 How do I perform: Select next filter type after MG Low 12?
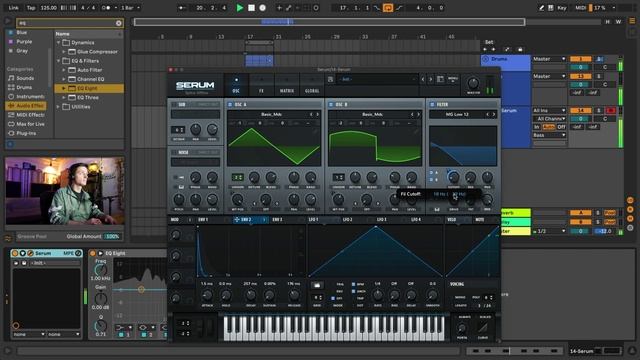pyautogui.click(x=494, y=115)
